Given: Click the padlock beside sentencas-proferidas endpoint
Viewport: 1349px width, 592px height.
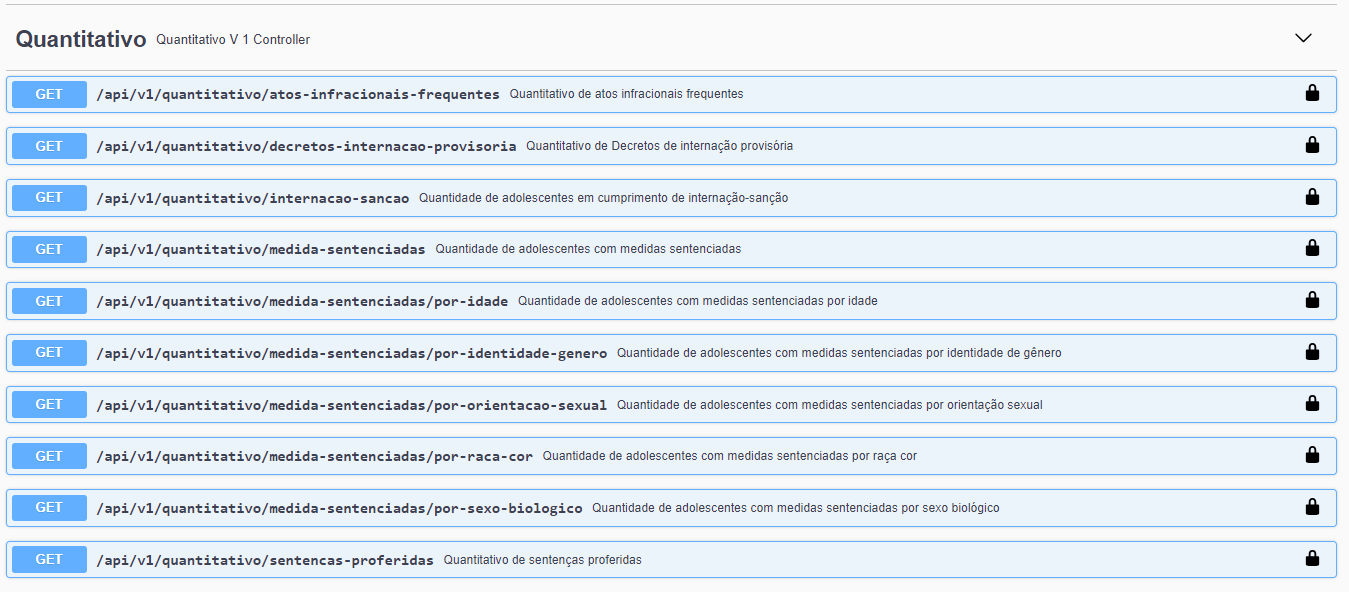Looking at the screenshot, I should 1312,559.
